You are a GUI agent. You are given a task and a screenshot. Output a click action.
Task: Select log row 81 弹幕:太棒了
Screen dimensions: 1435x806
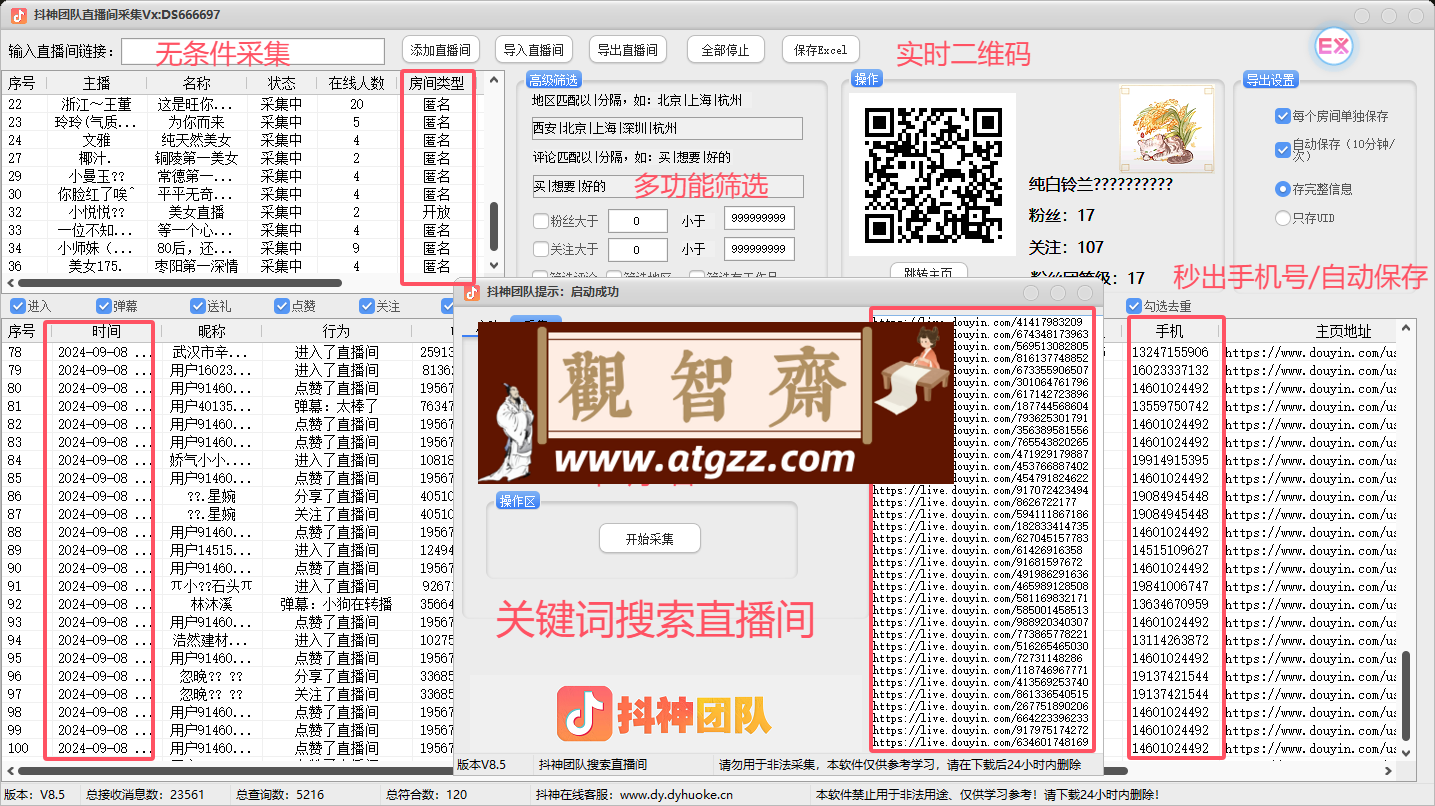[x=228, y=406]
